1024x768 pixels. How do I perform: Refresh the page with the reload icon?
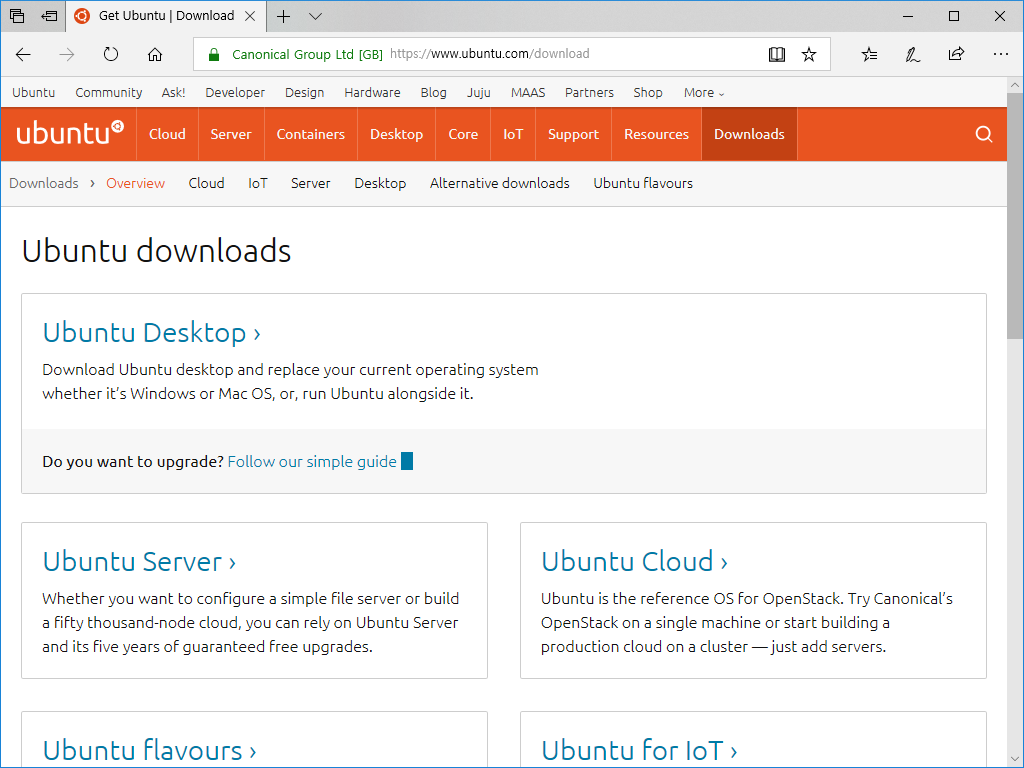(111, 54)
